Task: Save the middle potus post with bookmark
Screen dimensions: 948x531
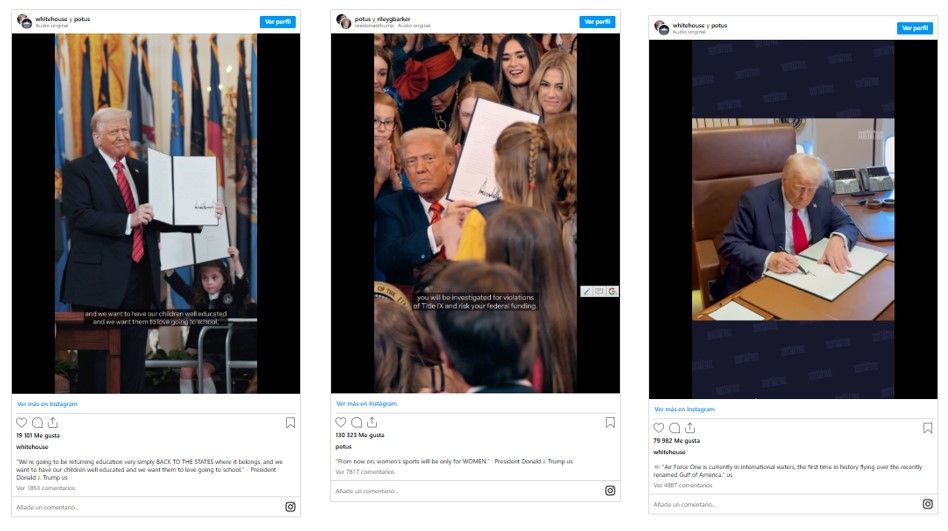Action: (x=610, y=422)
